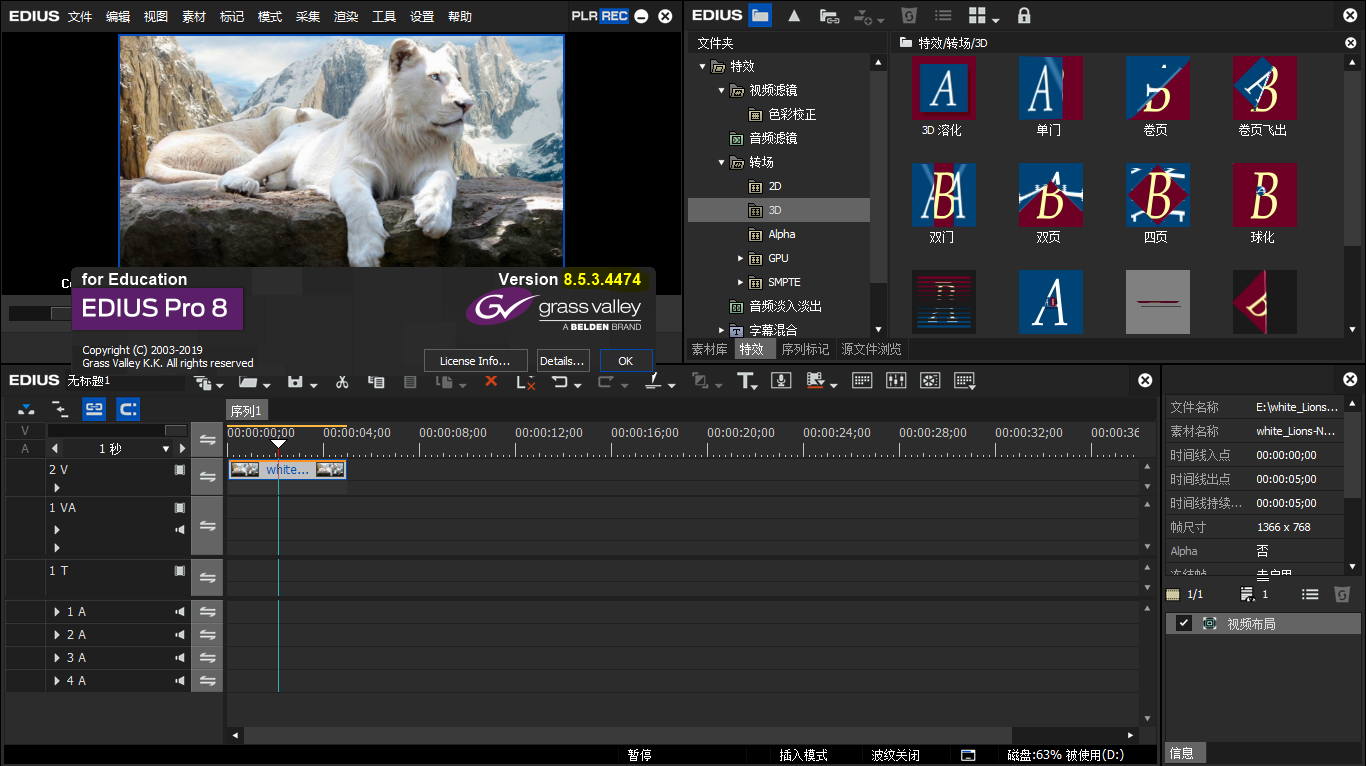Click the sync-lock arrows on 1 T track

point(207,577)
